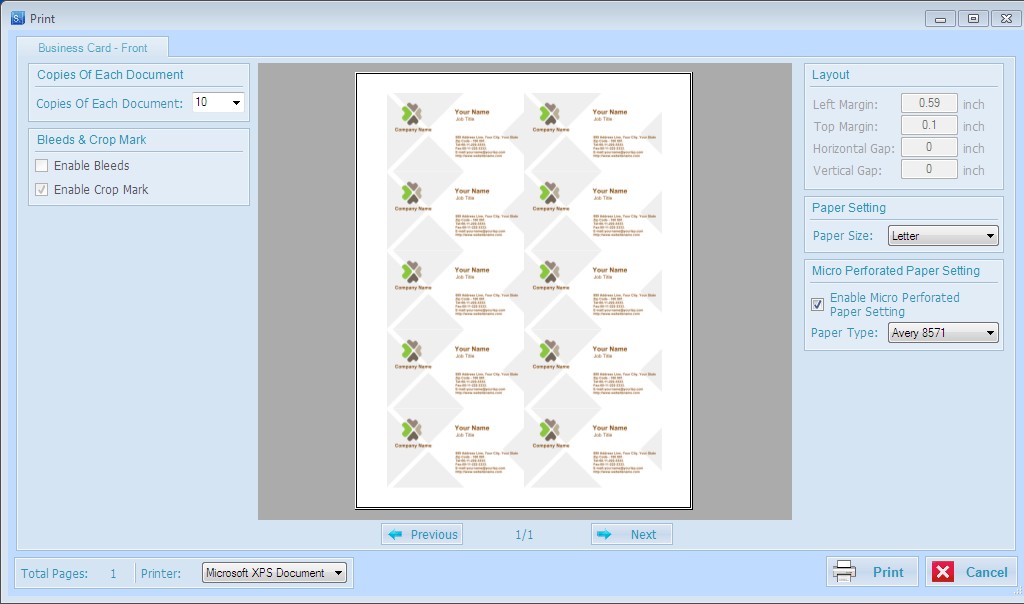The image size is (1024, 604).
Task: Disable Micro Perforated Paper Setting checkbox
Action: click(818, 304)
